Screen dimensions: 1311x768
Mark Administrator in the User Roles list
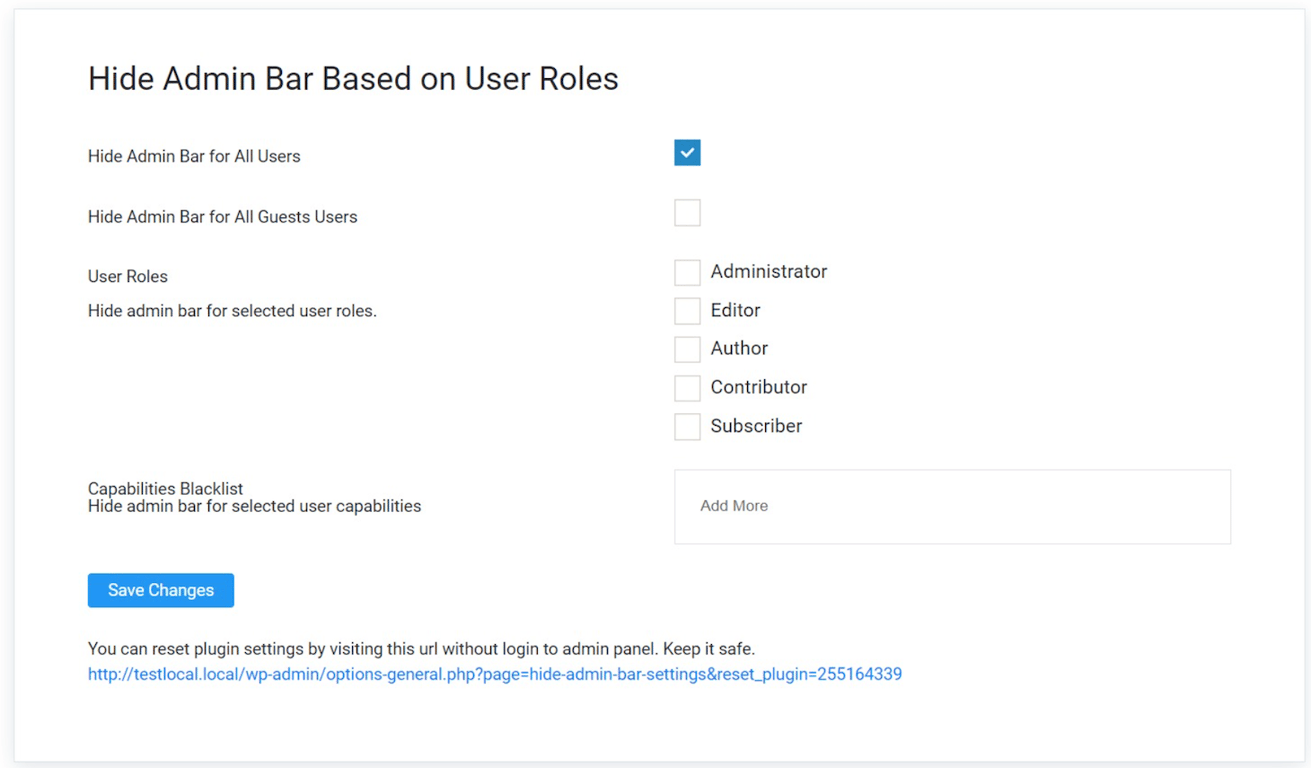coord(687,272)
